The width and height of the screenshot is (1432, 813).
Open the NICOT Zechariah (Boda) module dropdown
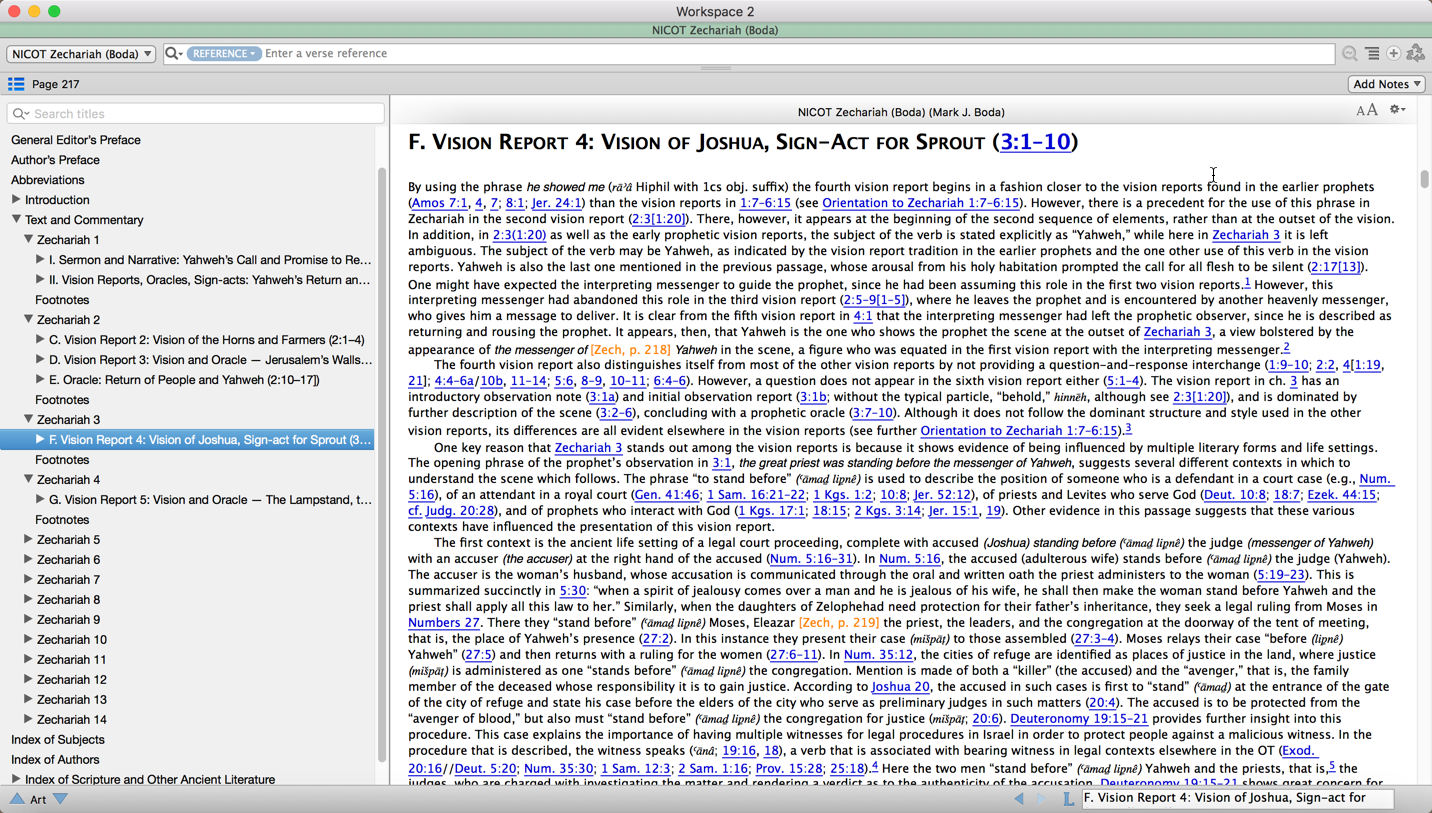point(81,54)
